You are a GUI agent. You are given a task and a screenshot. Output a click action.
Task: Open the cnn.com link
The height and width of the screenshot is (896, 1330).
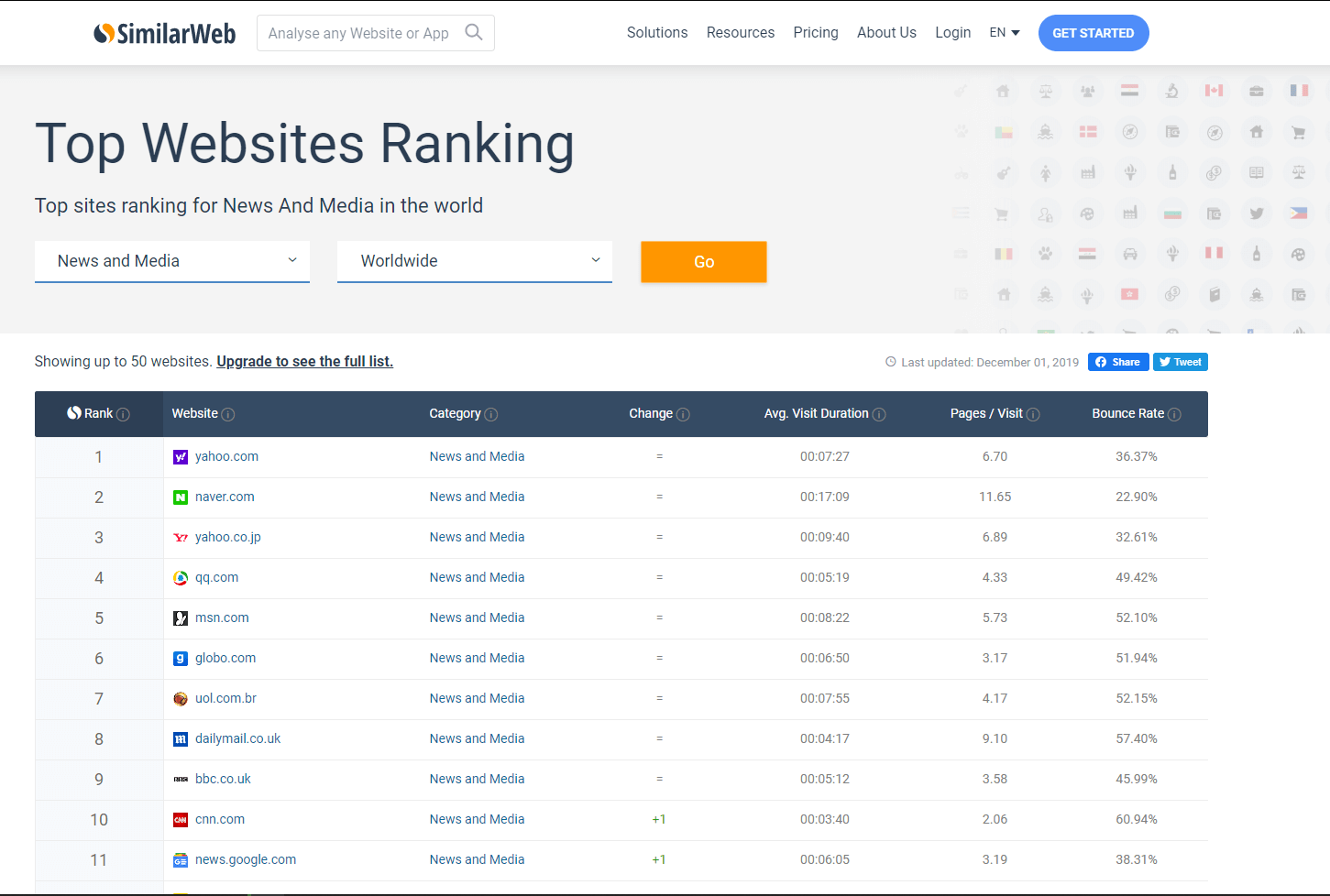point(220,819)
